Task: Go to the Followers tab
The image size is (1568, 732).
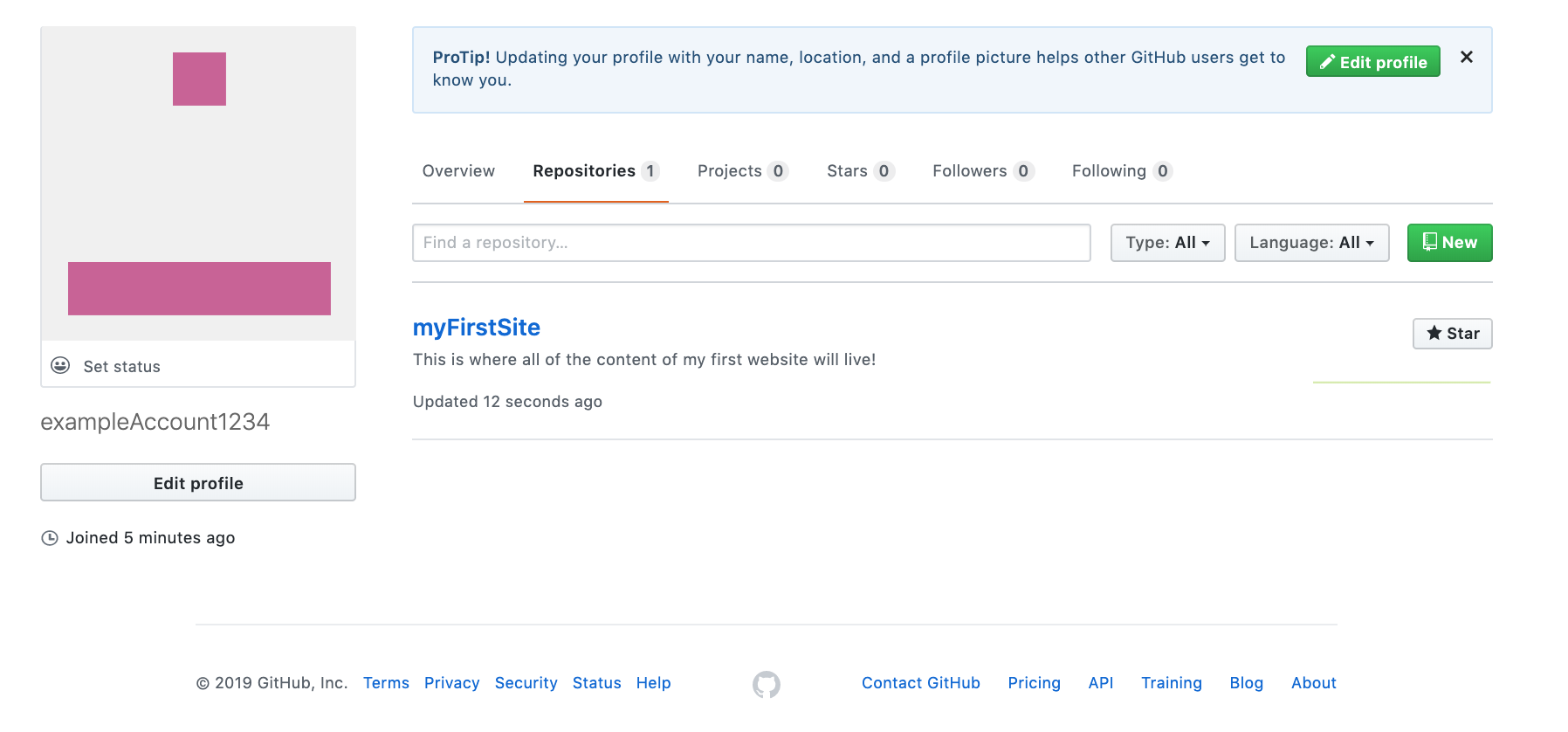Action: [982, 171]
